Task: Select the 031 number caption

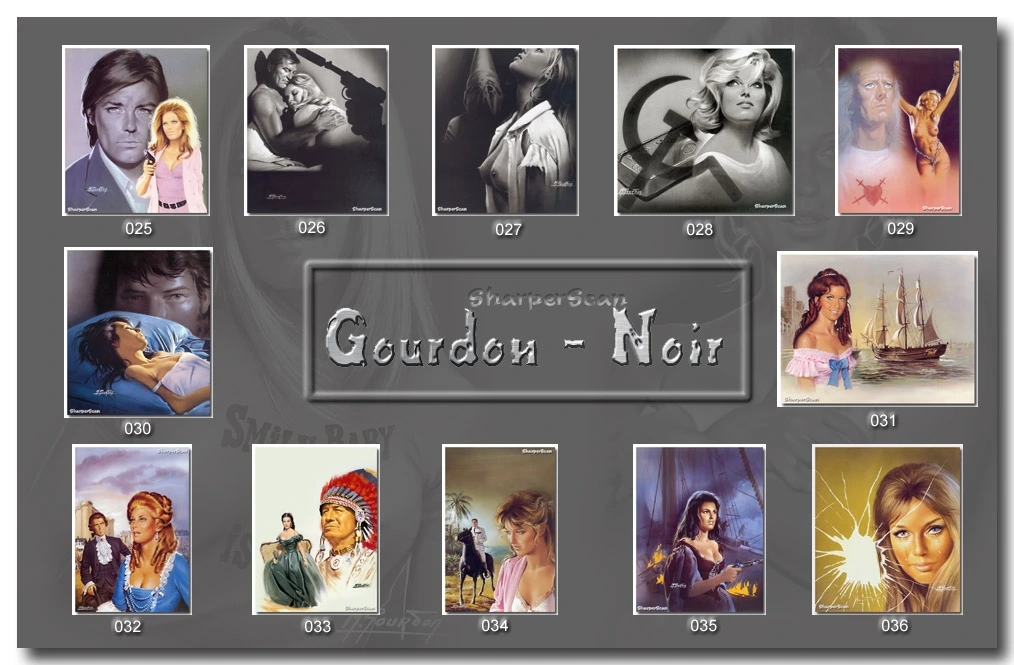Action: (x=882, y=420)
